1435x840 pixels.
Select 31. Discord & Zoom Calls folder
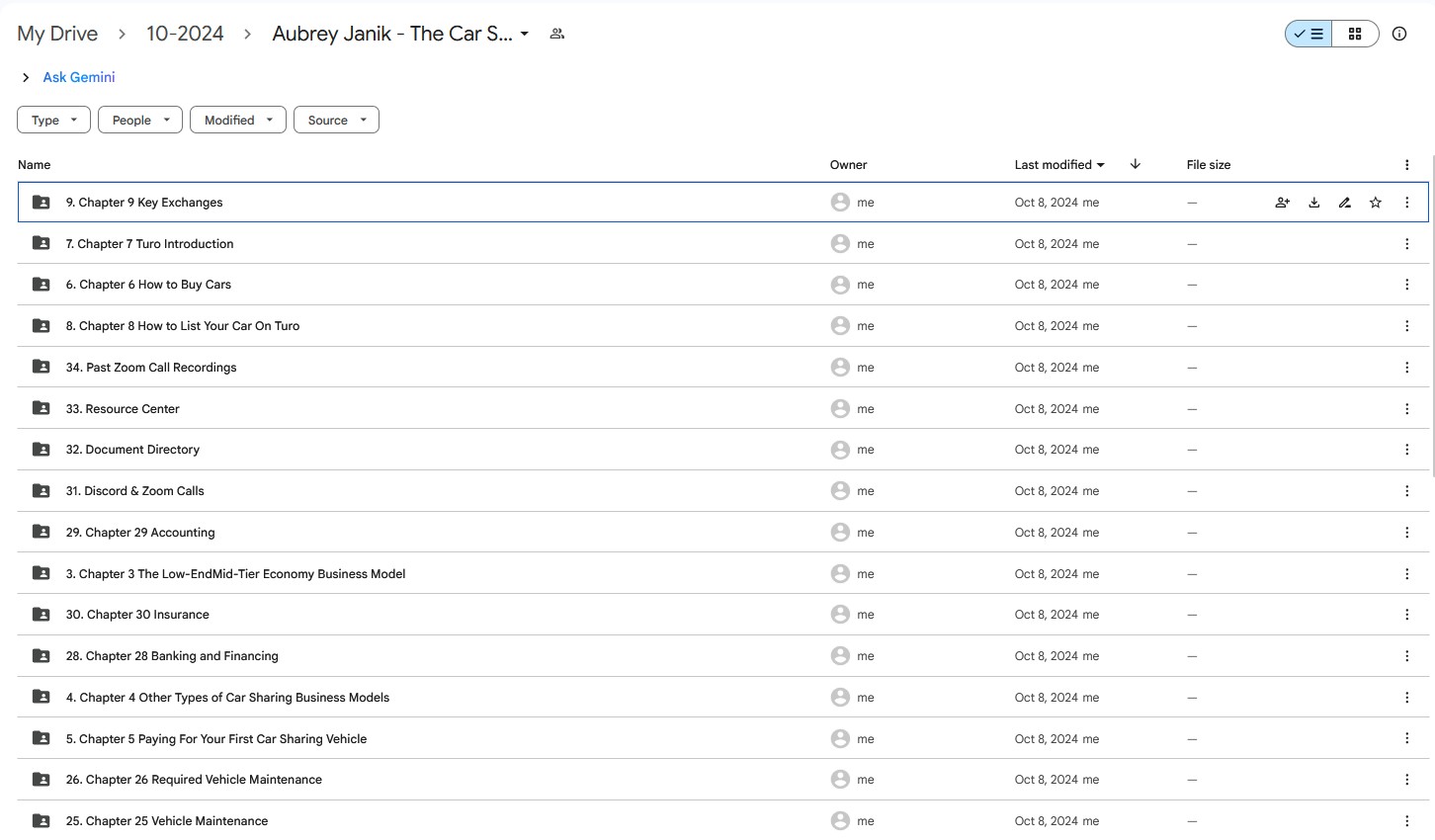(722, 491)
